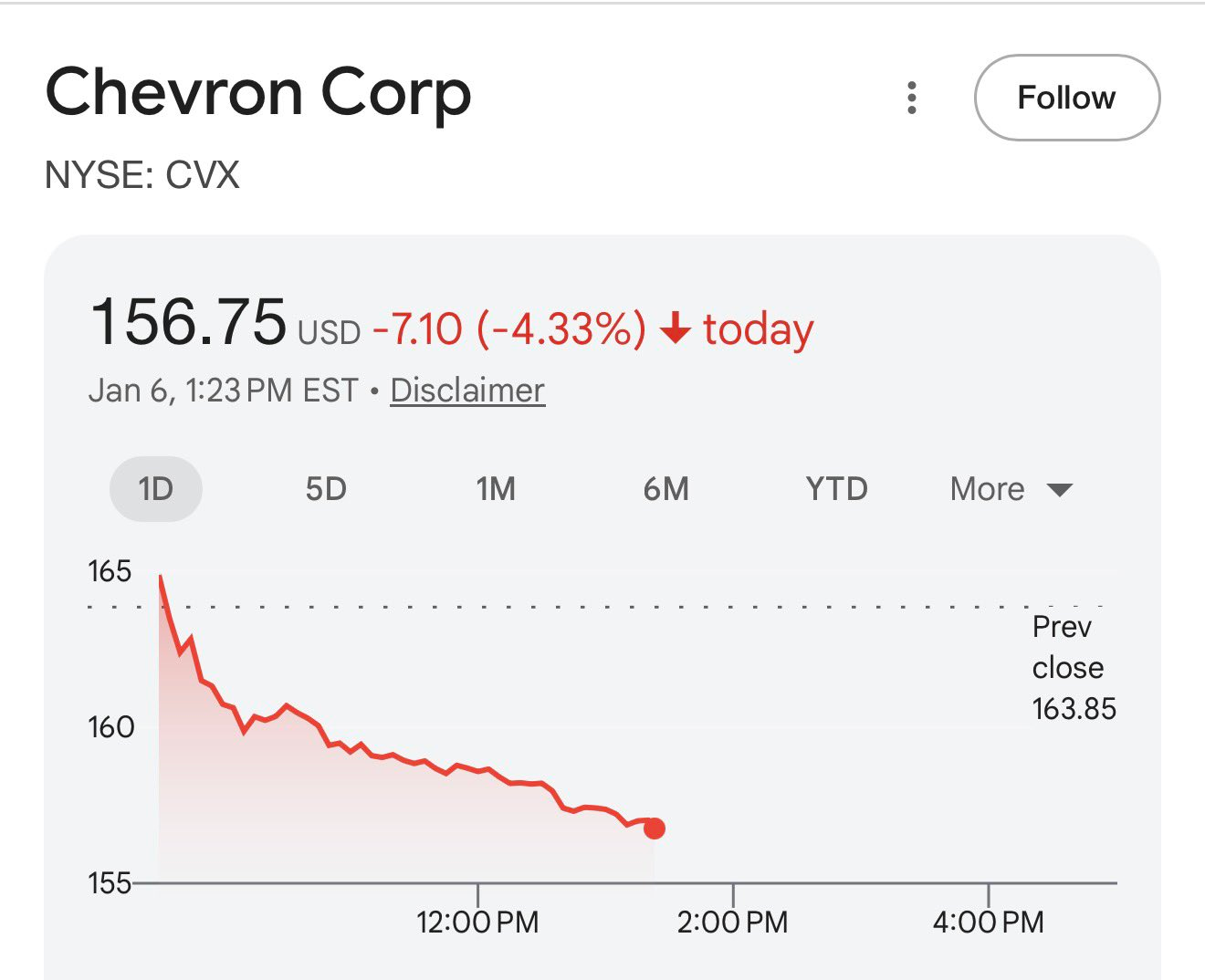Click the 12:00 PM axis marker
Viewport: 1205px width, 980px height.
pyautogui.click(x=477, y=922)
